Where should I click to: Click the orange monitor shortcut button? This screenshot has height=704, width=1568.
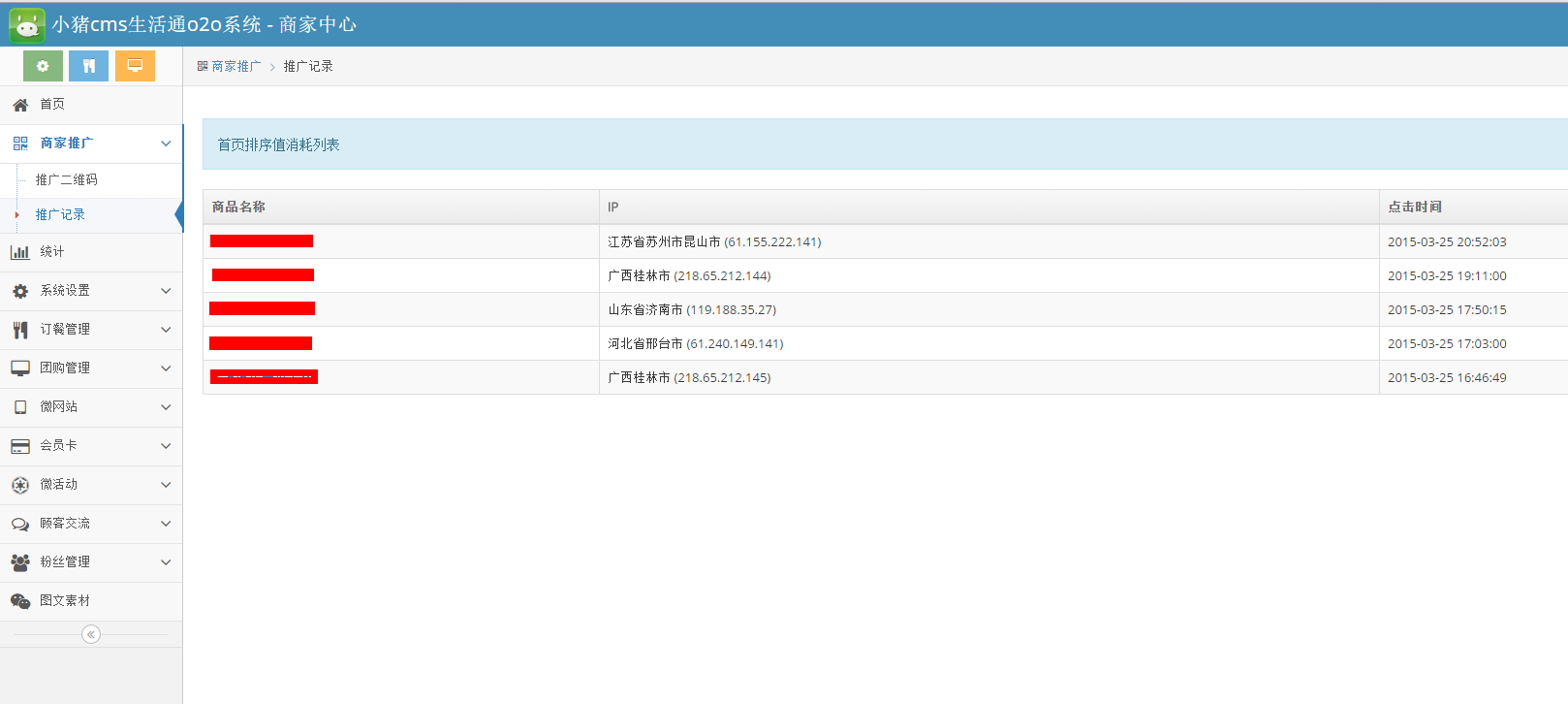tap(135, 66)
